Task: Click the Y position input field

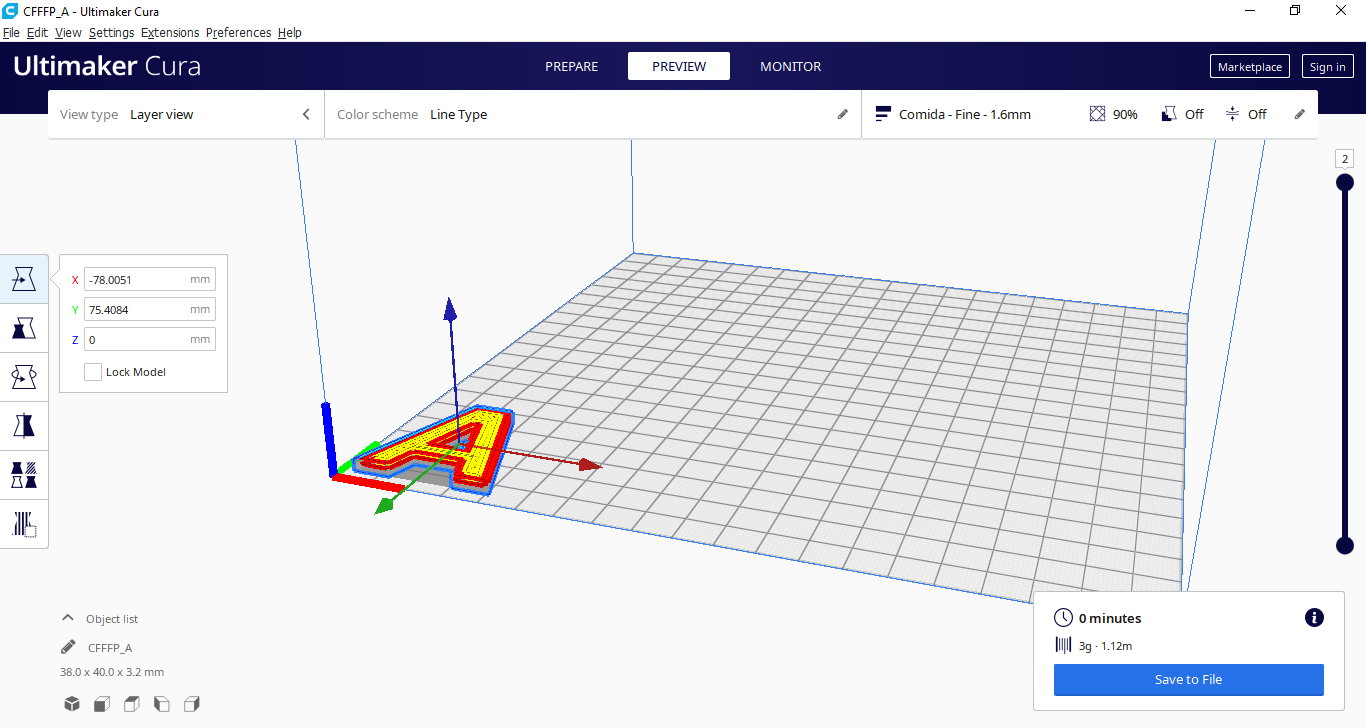Action: [150, 310]
